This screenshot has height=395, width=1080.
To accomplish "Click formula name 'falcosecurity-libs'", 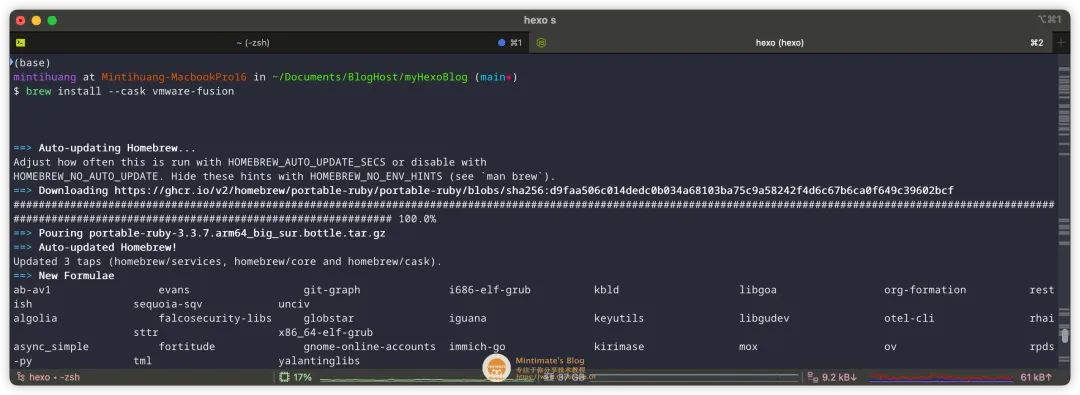I will tap(215, 318).
